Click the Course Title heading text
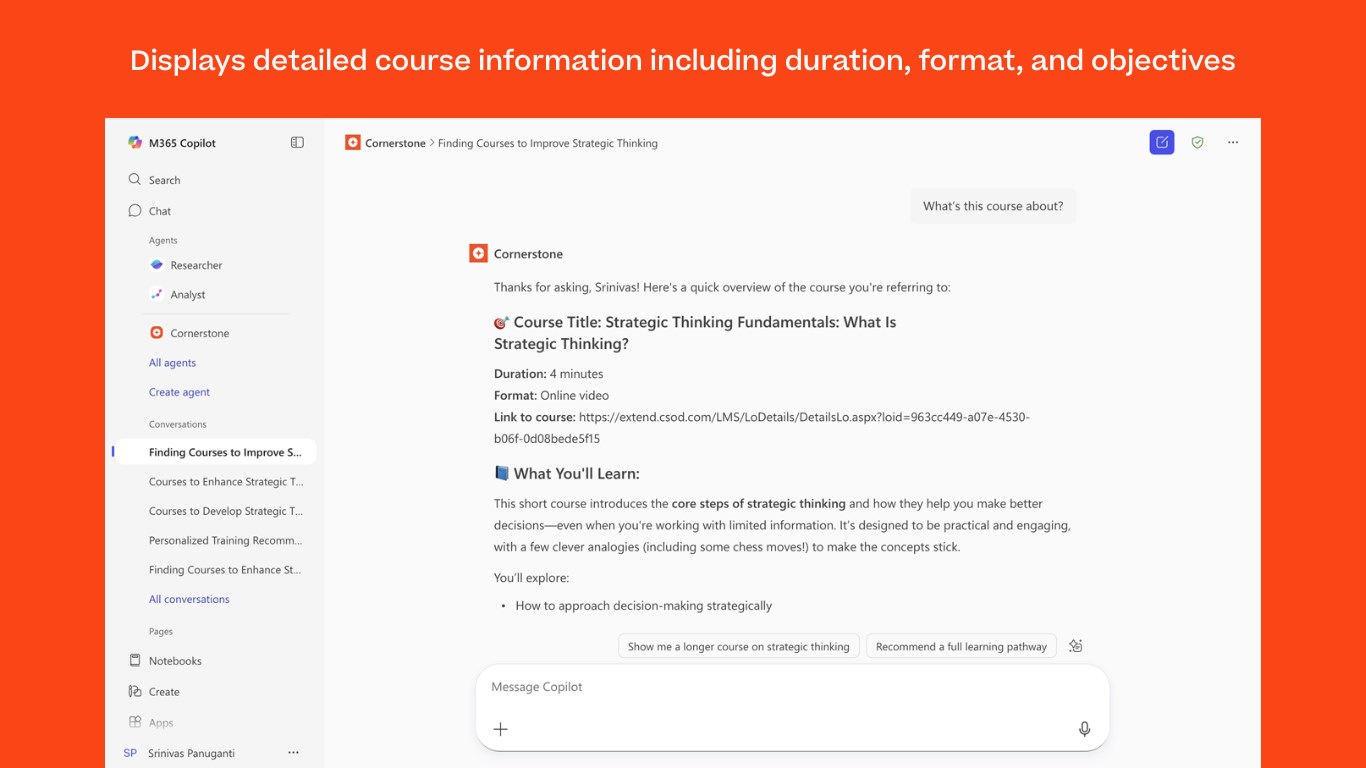Screen dimensions: 1366x768 (695, 333)
